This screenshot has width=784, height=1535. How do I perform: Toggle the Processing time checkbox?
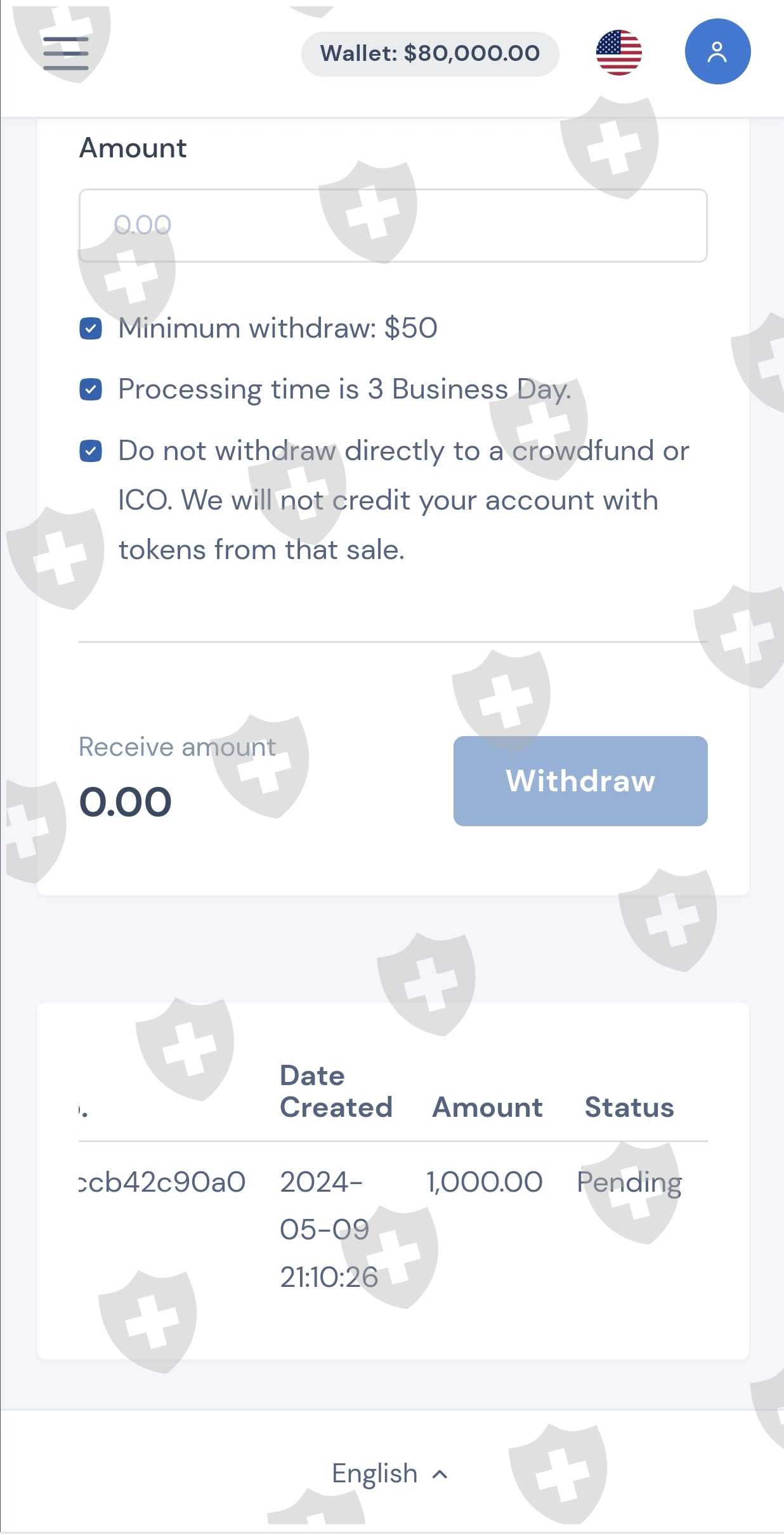(x=91, y=390)
